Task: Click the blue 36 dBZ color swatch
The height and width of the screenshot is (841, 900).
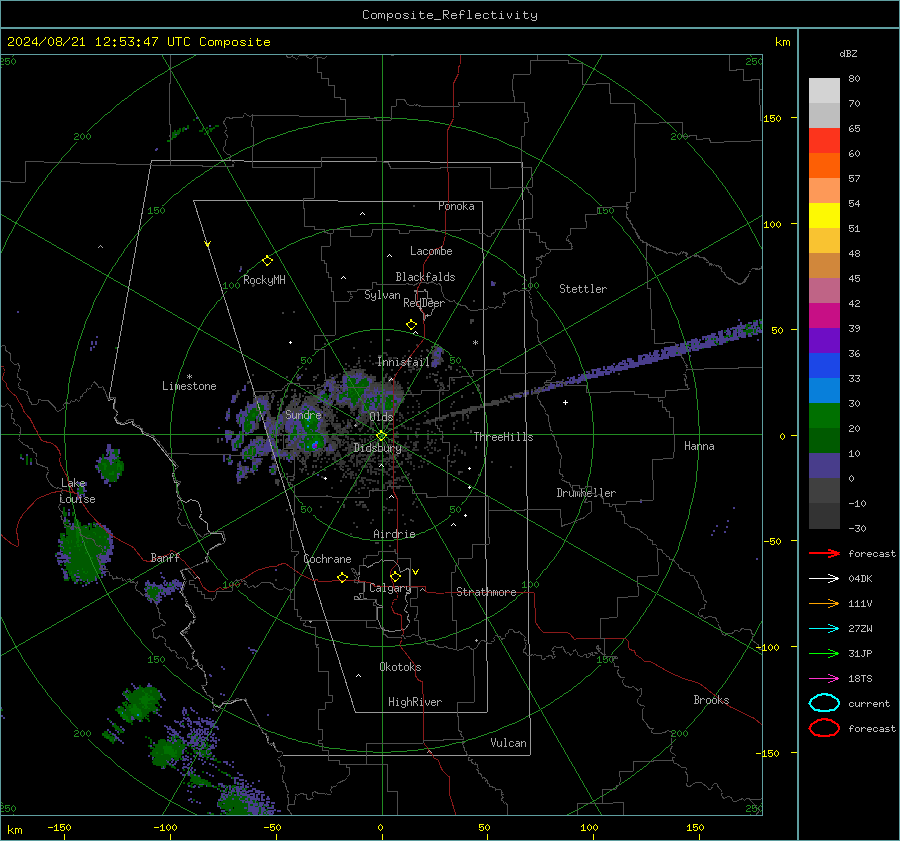Action: (x=824, y=365)
